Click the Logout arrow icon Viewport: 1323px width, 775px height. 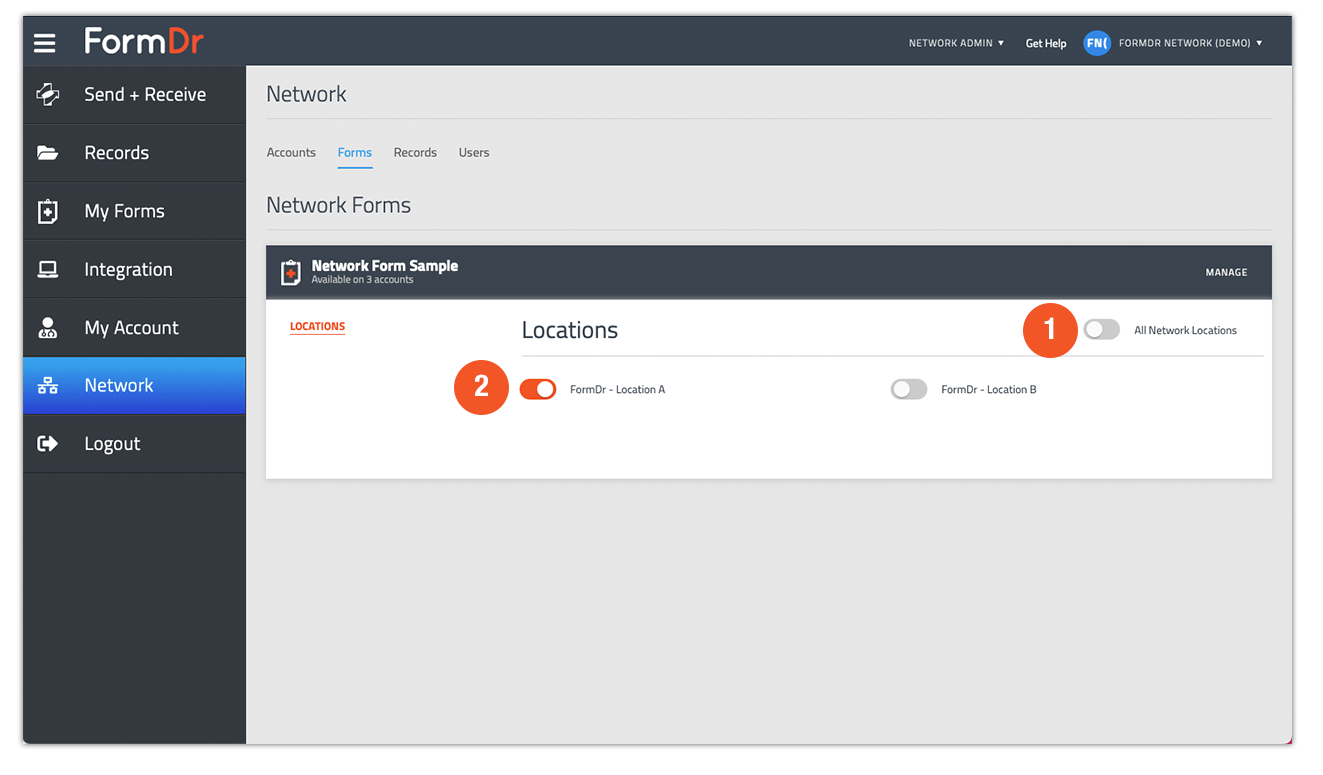(47, 444)
